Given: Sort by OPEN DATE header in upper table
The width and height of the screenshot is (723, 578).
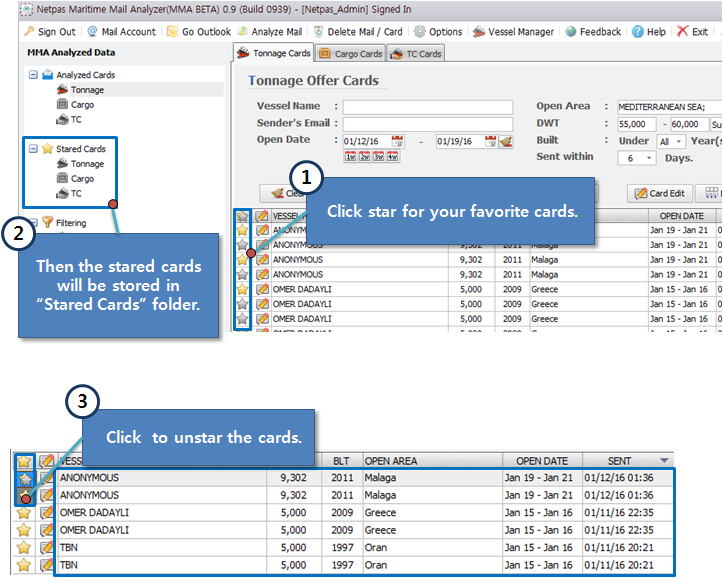Looking at the screenshot, I should pyautogui.click(x=682, y=216).
